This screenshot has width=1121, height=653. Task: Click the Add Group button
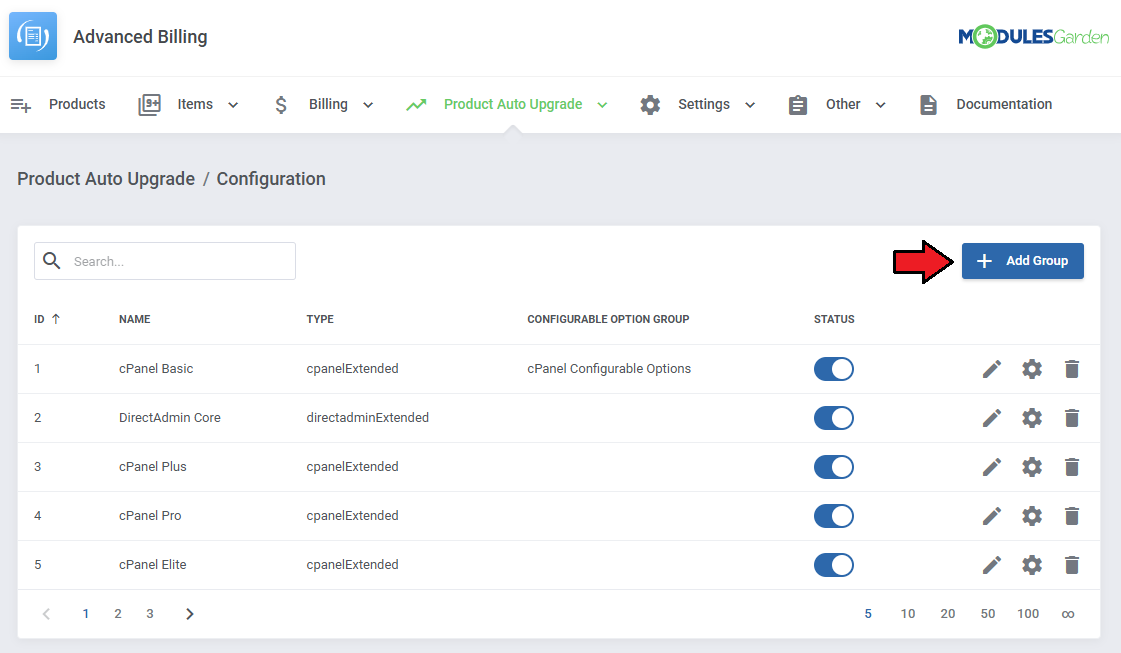pyautogui.click(x=1022, y=261)
